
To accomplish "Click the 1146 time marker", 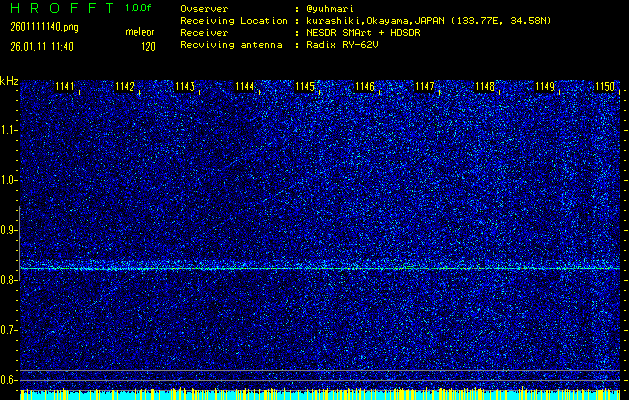I will point(365,87).
